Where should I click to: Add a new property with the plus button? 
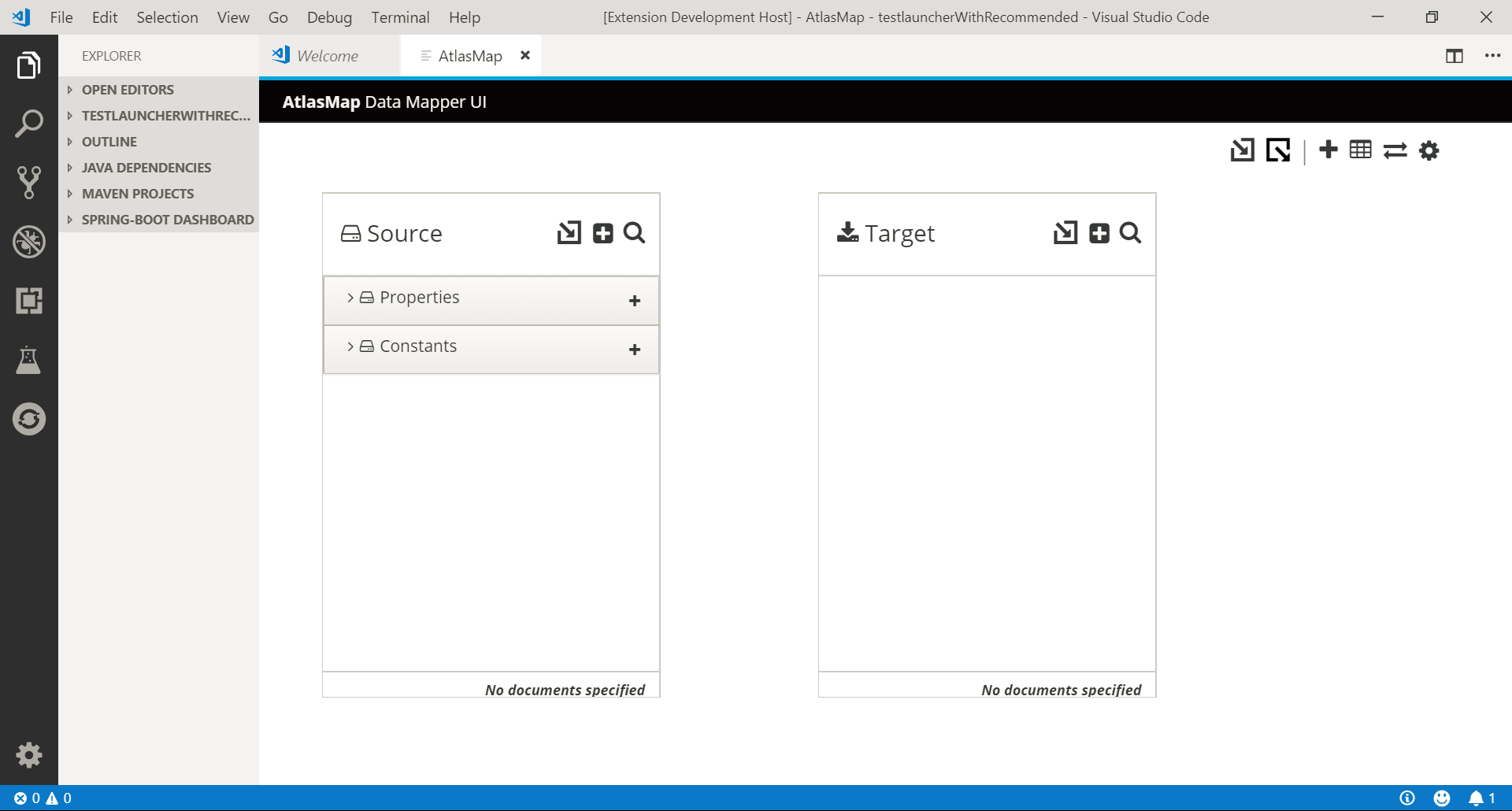[x=634, y=300]
